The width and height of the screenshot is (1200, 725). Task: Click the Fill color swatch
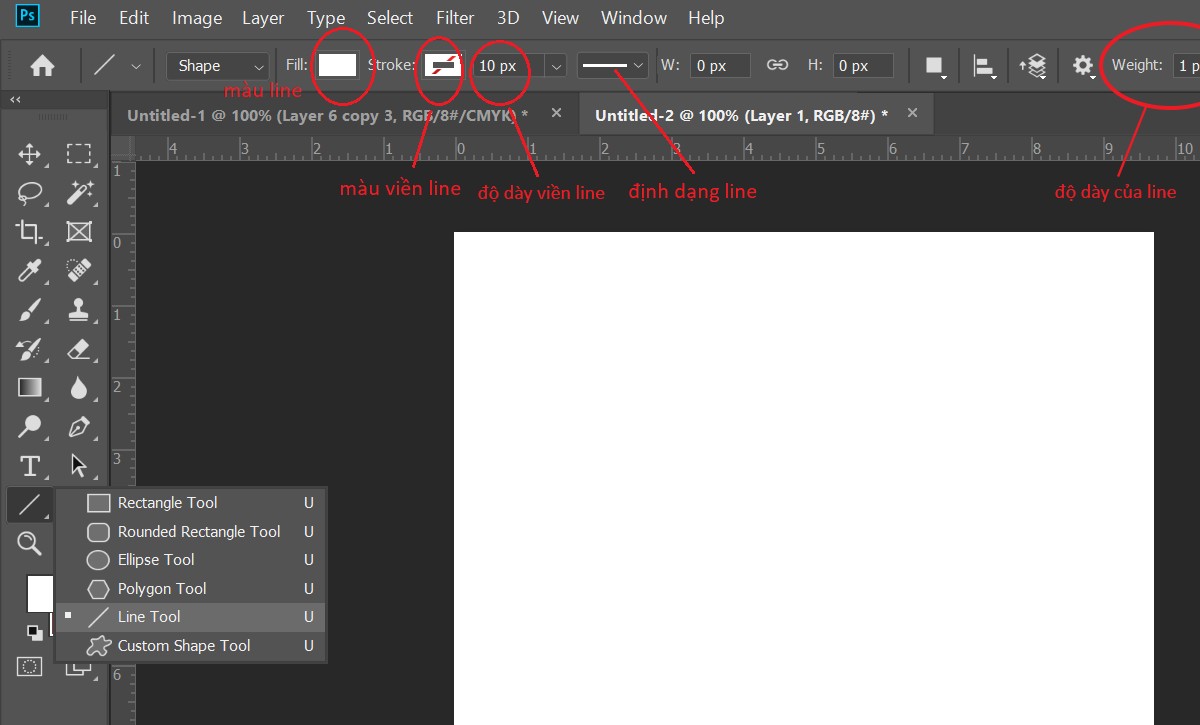(338, 65)
